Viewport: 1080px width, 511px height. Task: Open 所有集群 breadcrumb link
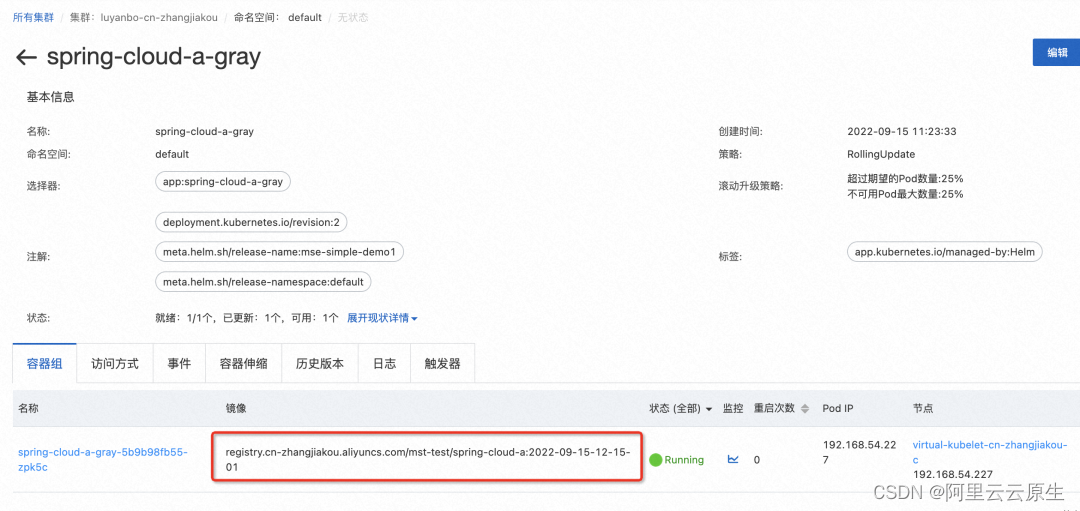point(33,17)
